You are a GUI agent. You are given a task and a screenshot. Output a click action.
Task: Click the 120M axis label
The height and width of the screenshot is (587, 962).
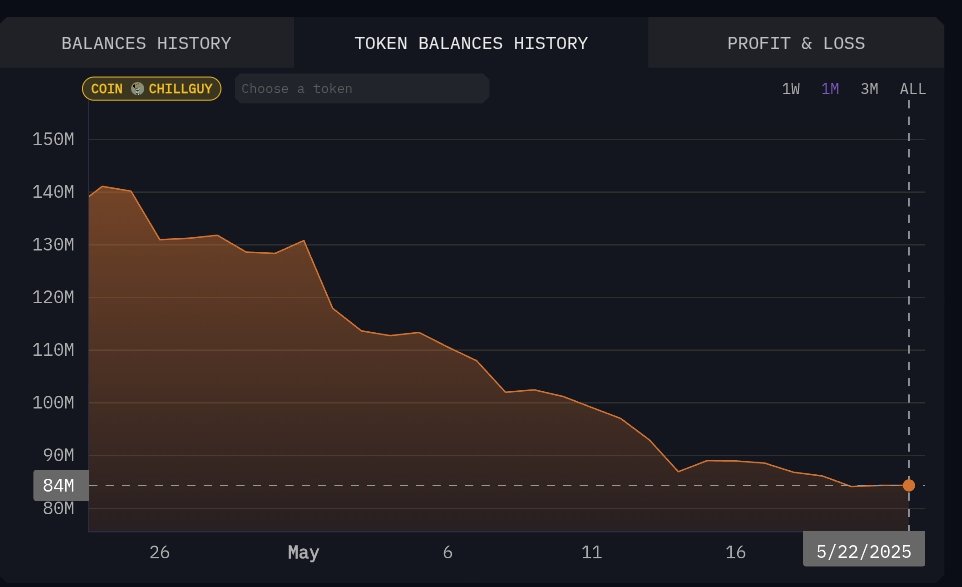(53, 297)
